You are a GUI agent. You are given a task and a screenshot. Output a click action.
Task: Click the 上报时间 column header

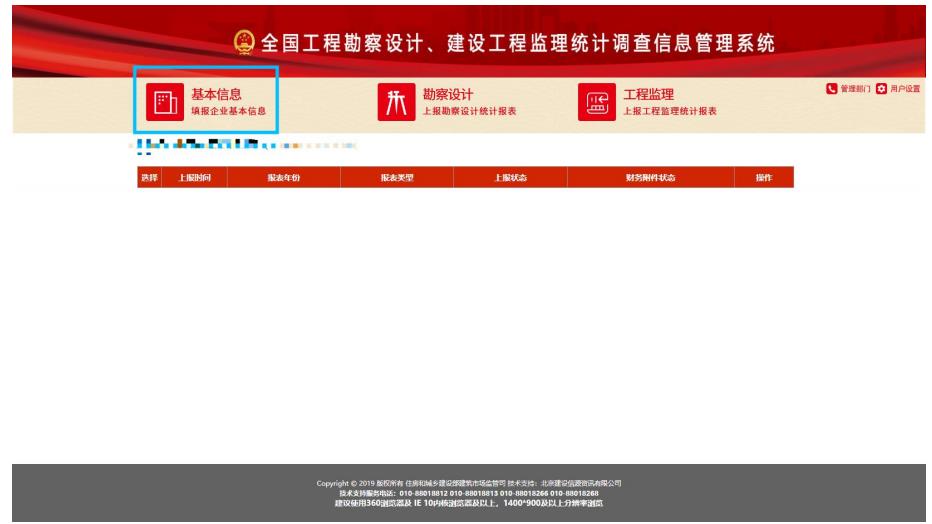point(194,177)
